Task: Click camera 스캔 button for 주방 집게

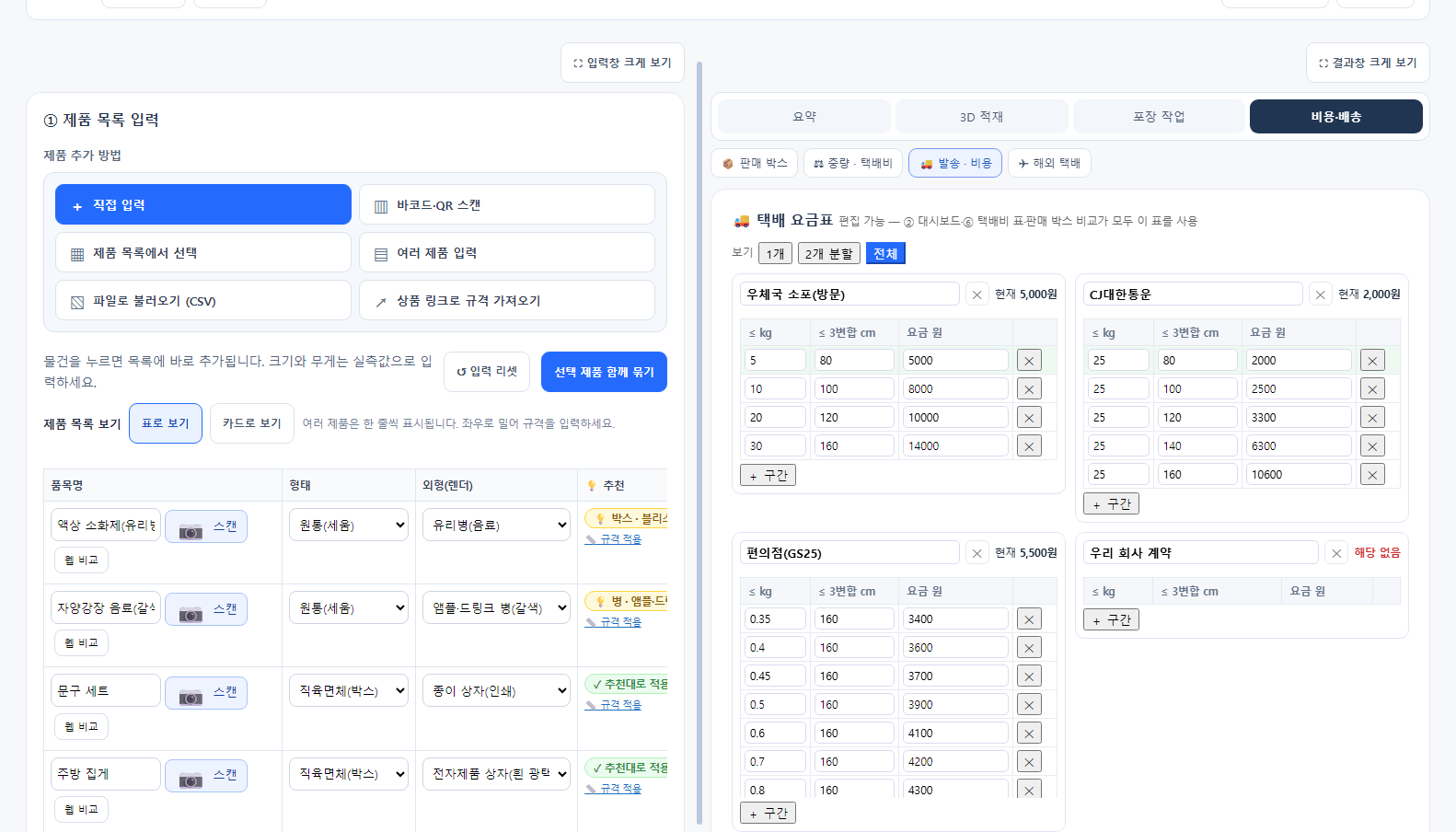Action: click(206, 775)
